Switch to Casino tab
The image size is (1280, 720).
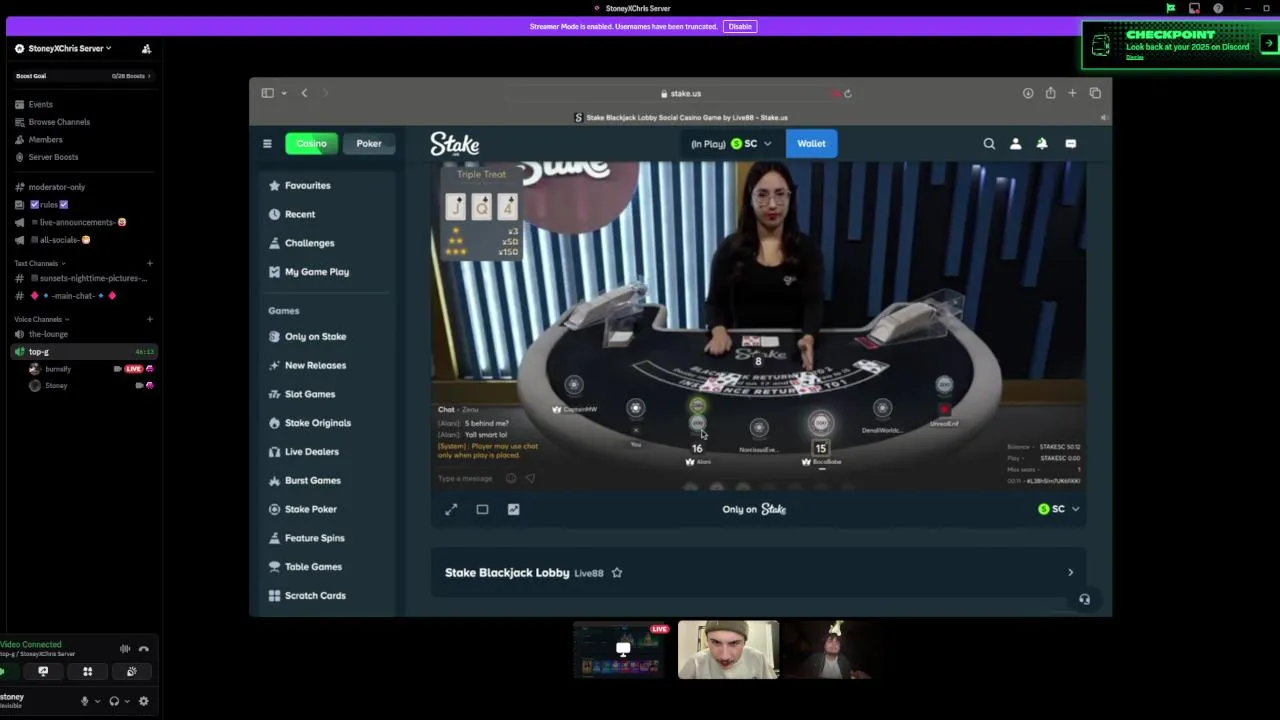311,143
